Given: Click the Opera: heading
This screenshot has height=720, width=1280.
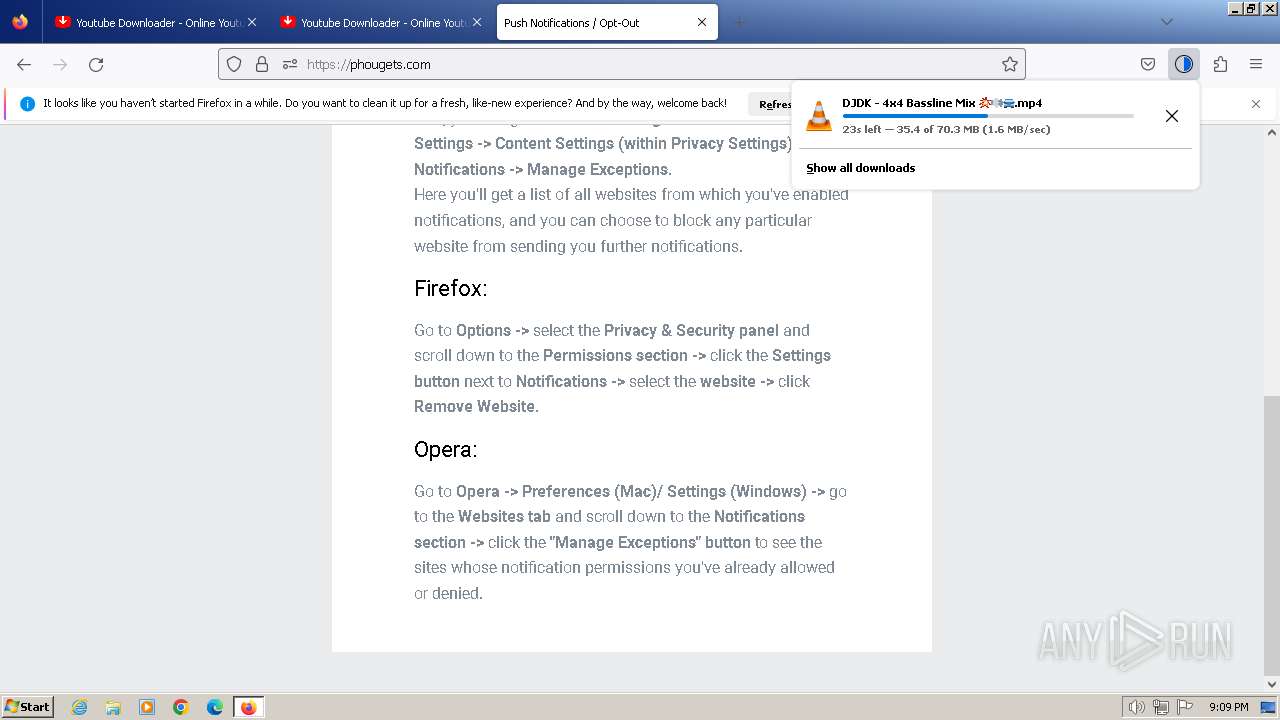Looking at the screenshot, I should click(x=446, y=450).
